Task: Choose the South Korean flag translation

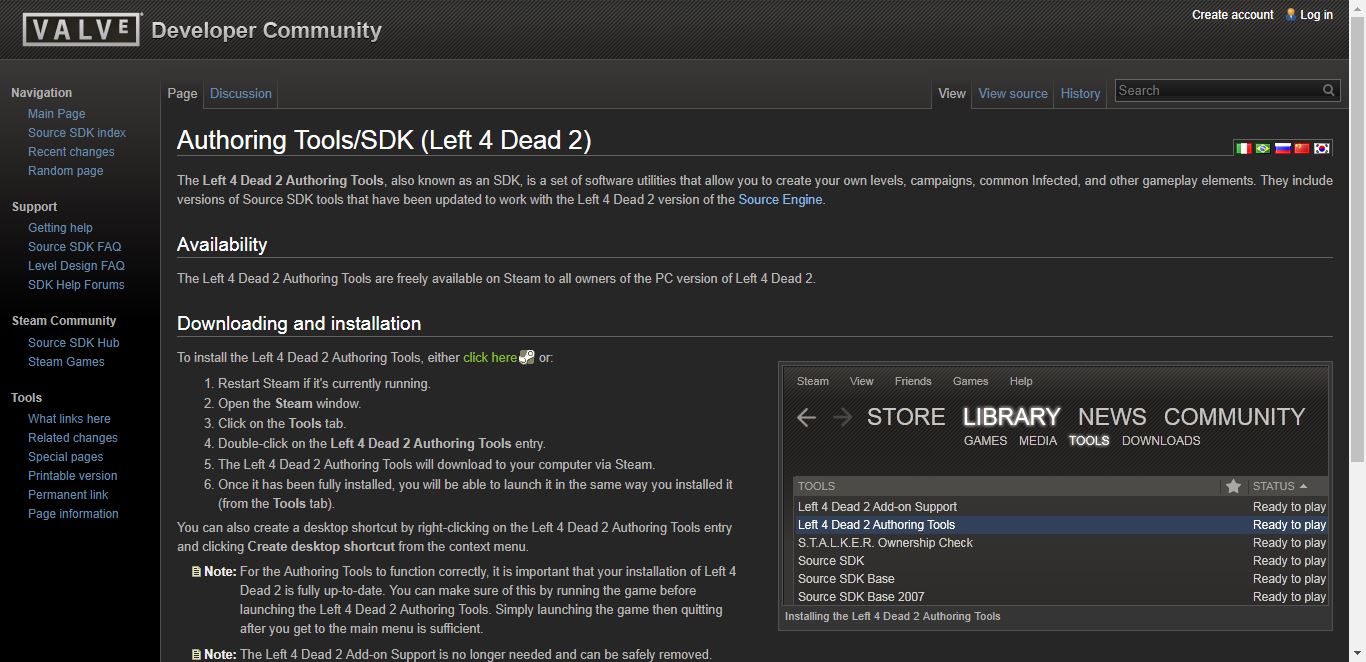Action: click(x=1321, y=148)
